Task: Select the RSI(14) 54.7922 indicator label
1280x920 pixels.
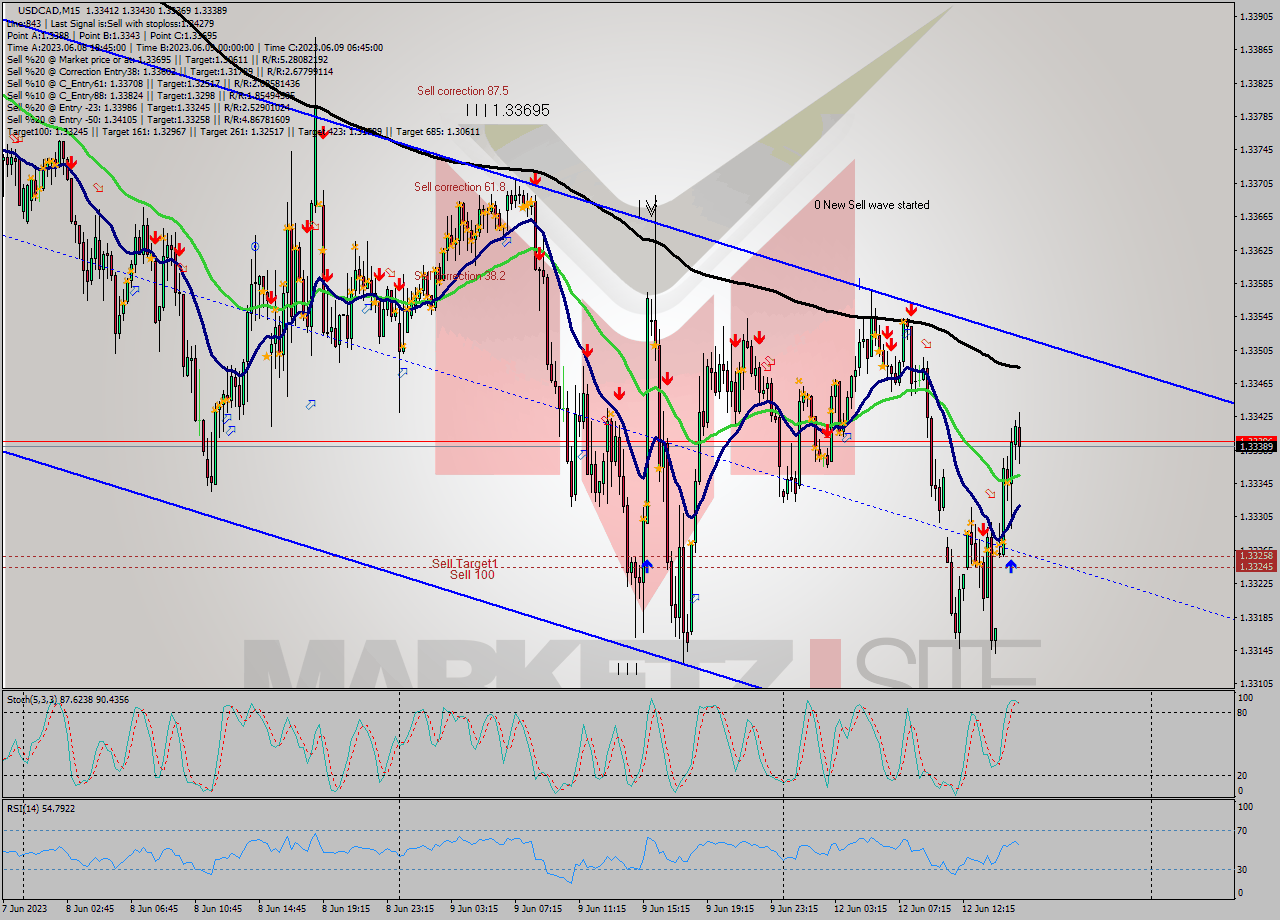Action: [41, 808]
